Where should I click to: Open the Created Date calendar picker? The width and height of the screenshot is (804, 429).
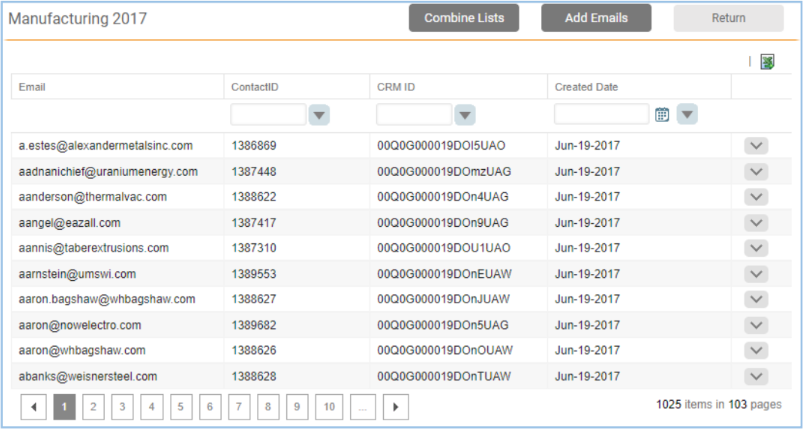(x=662, y=115)
